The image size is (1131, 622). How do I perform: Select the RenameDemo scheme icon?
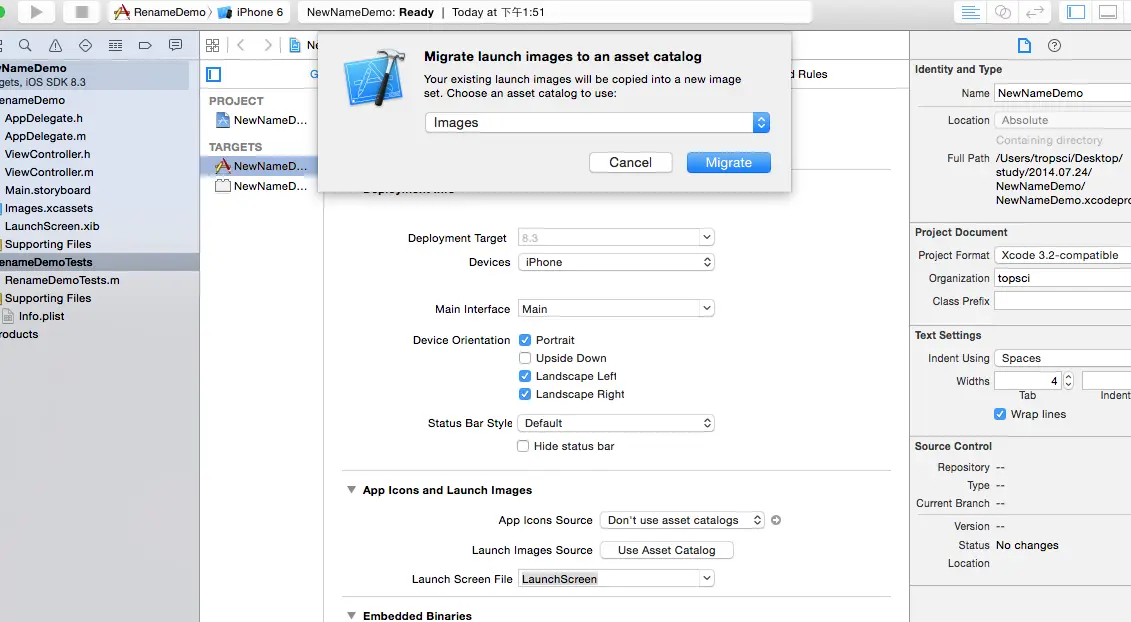tap(123, 12)
